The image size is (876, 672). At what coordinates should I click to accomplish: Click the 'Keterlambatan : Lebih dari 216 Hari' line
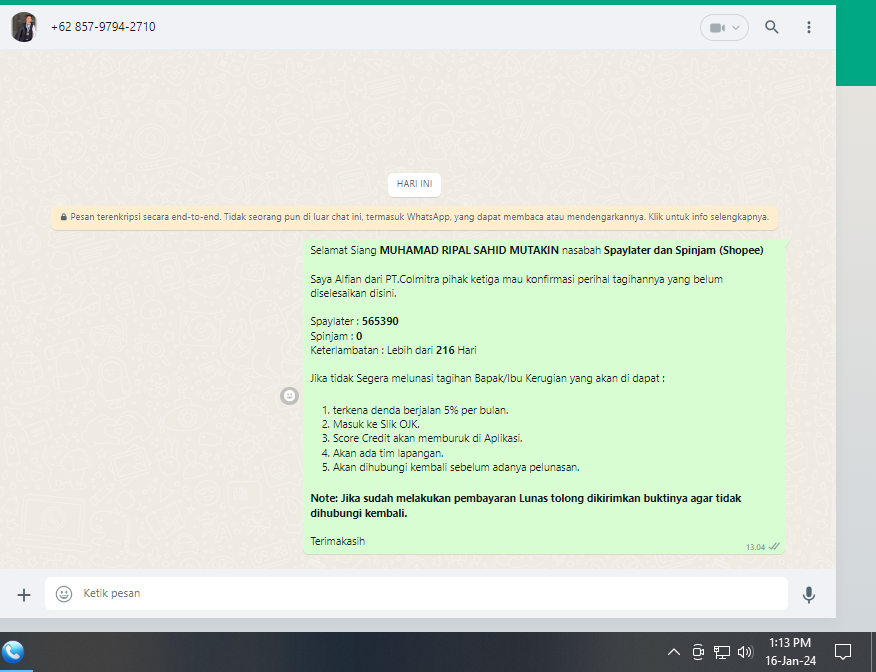coord(393,350)
